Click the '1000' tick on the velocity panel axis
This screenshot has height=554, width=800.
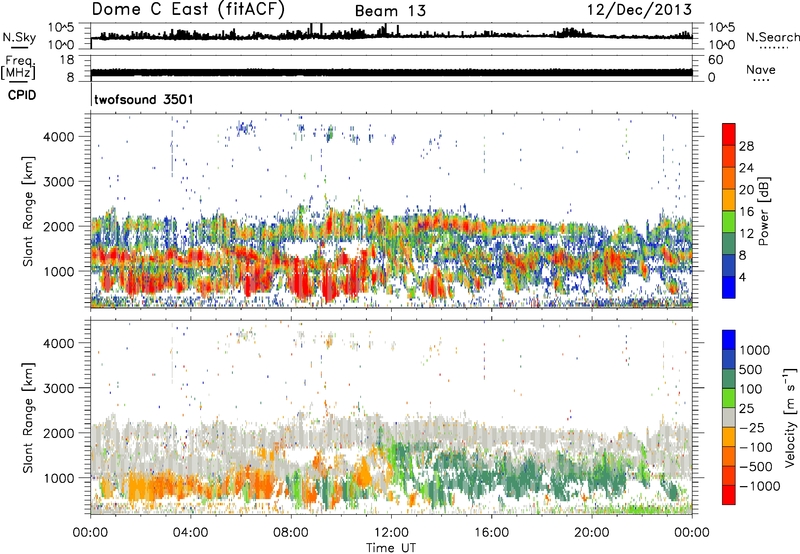(59, 478)
